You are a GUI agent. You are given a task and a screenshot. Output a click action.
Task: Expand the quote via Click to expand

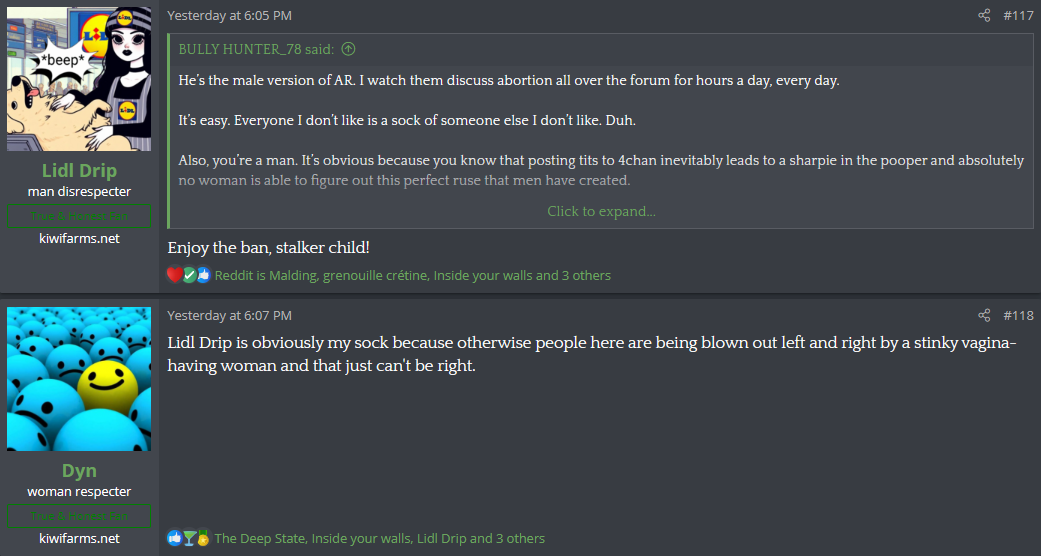point(601,211)
